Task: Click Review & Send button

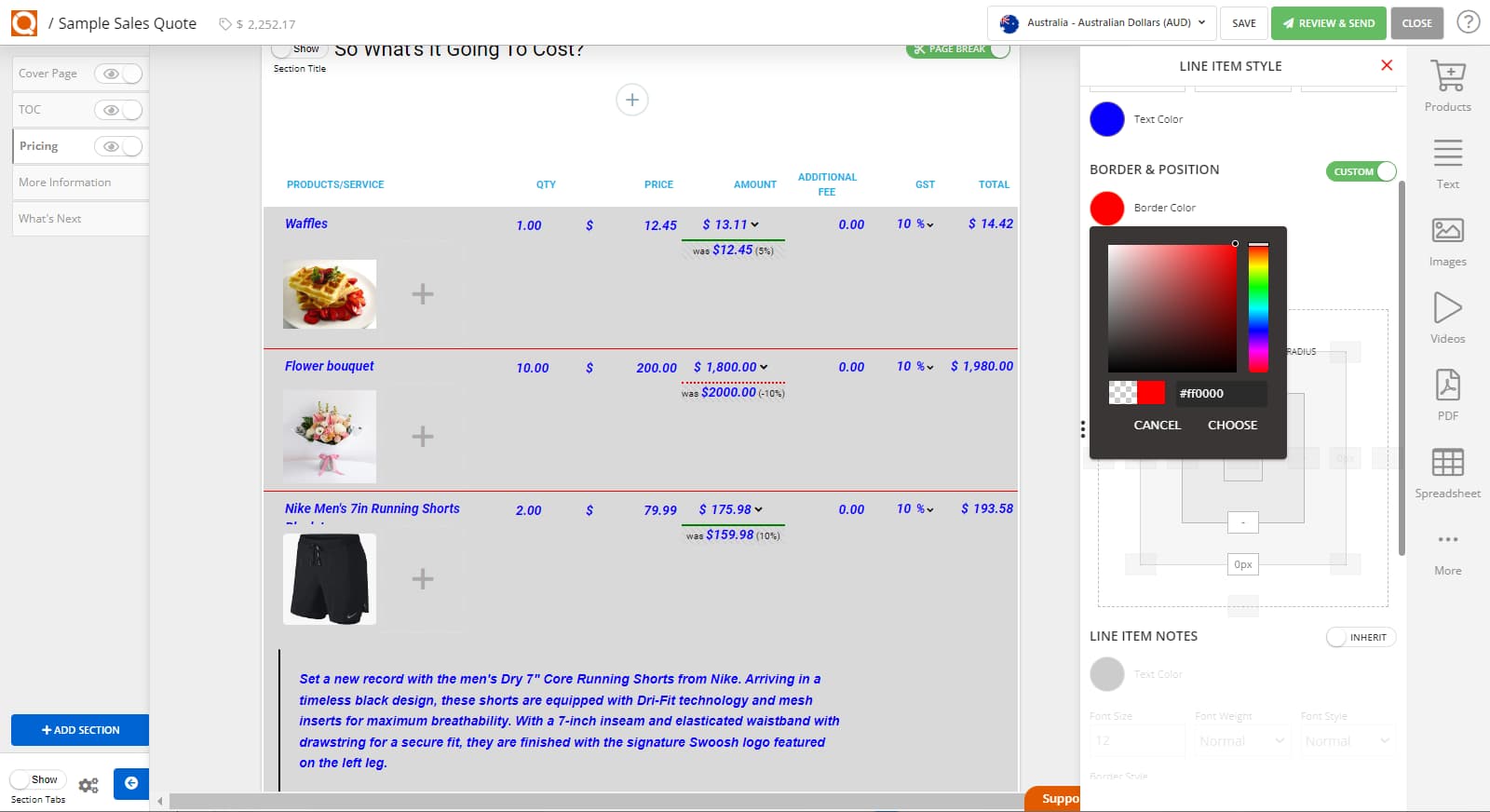Action: 1329,23
